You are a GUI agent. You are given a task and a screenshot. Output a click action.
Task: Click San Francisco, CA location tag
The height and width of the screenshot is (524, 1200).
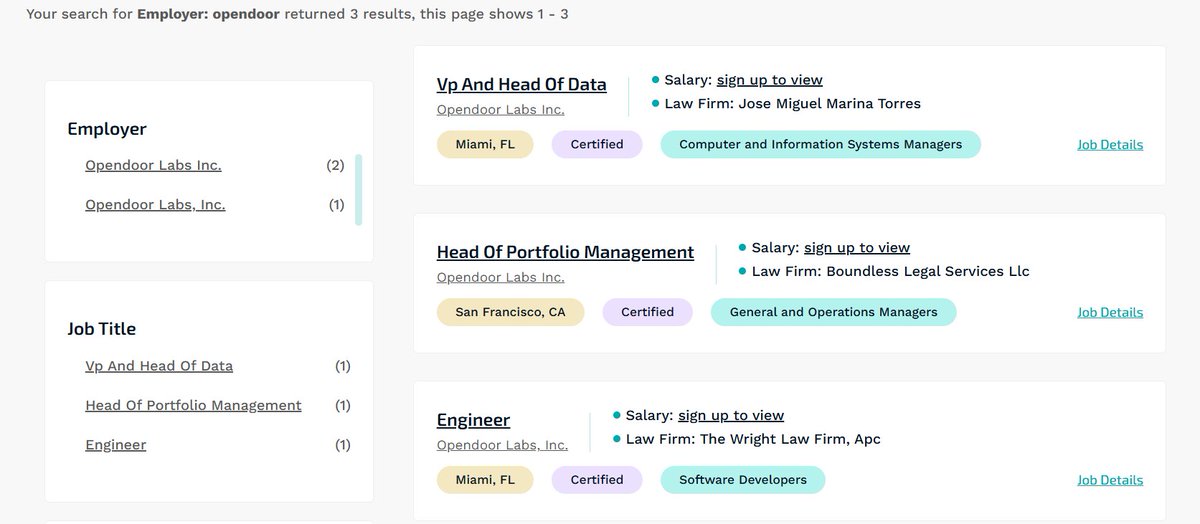tap(510, 312)
